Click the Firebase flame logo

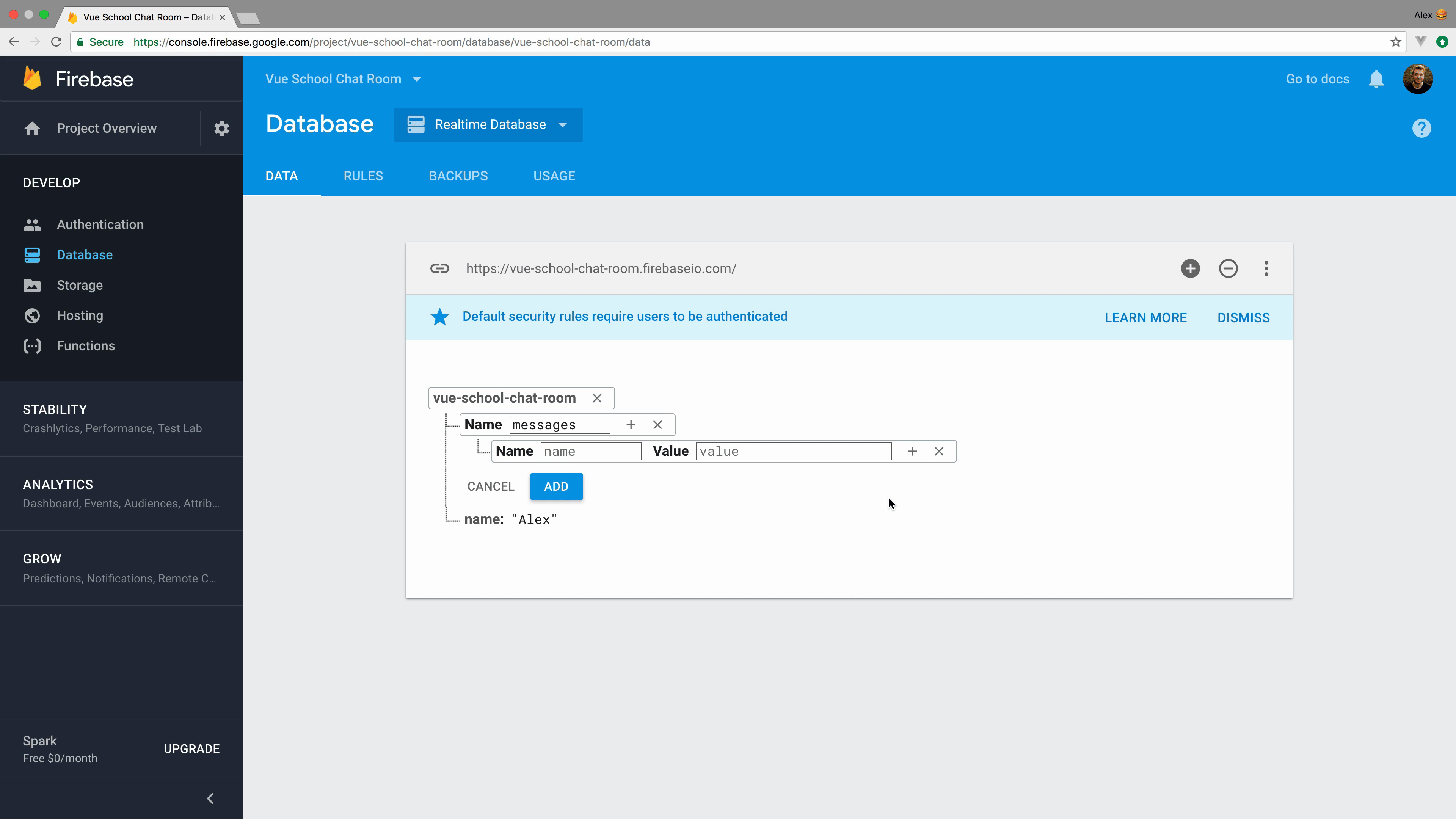point(32,78)
